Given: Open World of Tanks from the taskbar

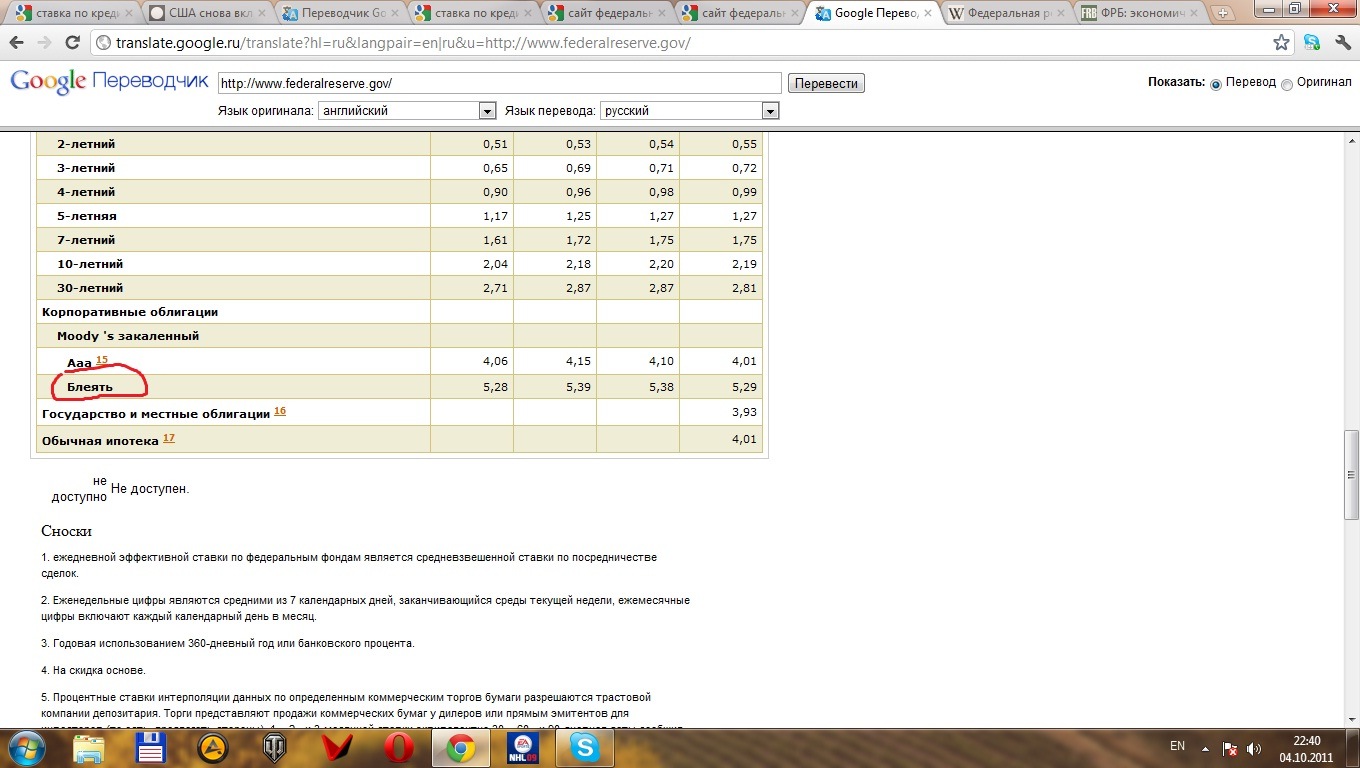Looking at the screenshot, I should (x=274, y=746).
